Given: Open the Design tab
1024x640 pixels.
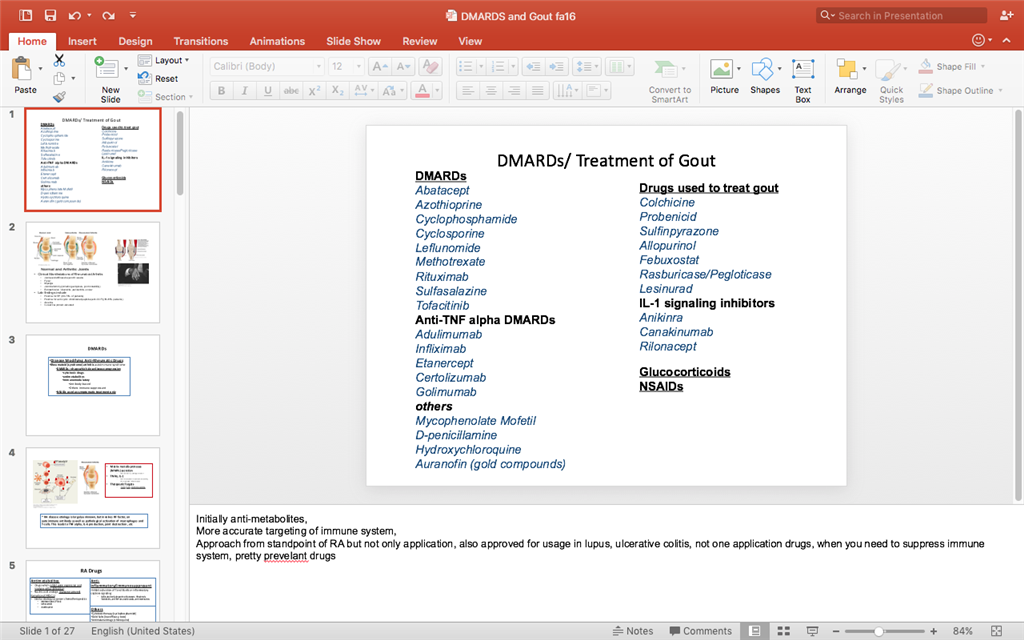Looking at the screenshot, I should [x=135, y=41].
